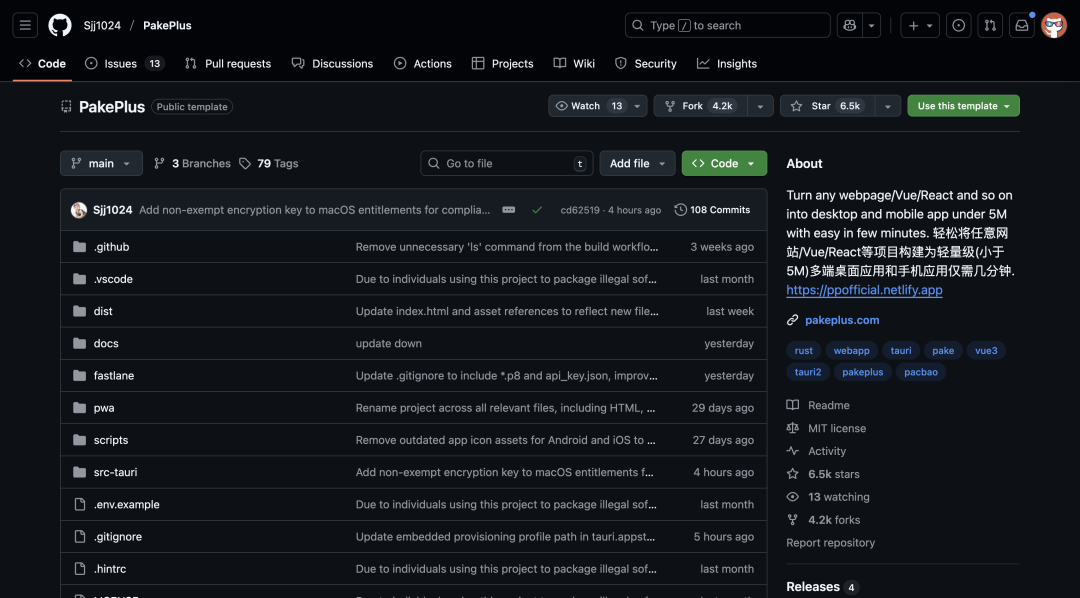Screen dimensions: 1080x598
Task: Open the src-tauri folder icon
Action: 79,472
